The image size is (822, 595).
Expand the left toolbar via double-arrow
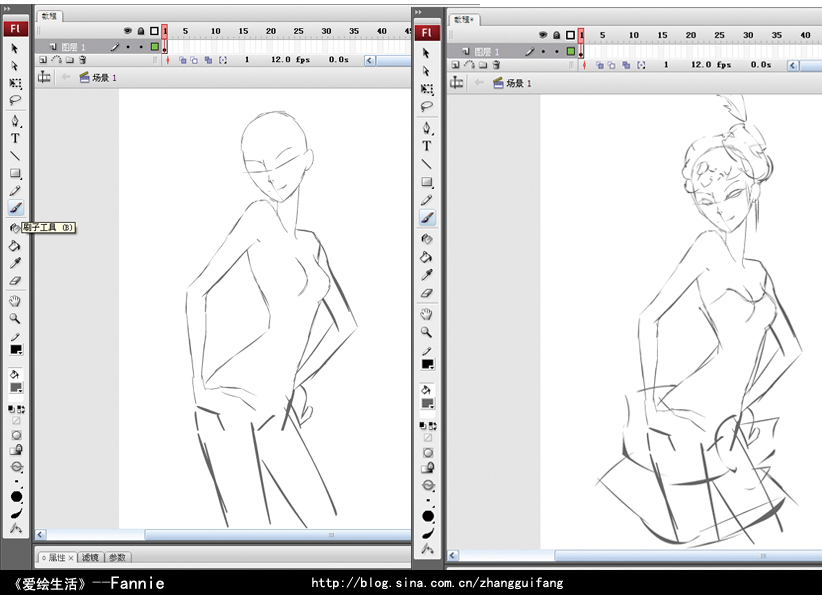(x=7, y=9)
